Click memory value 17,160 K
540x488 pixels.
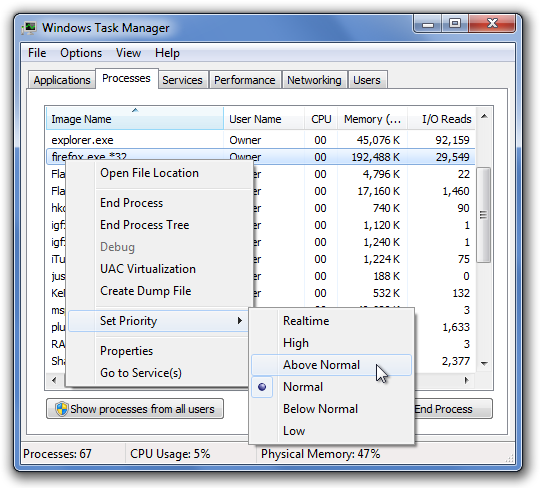(x=378, y=191)
